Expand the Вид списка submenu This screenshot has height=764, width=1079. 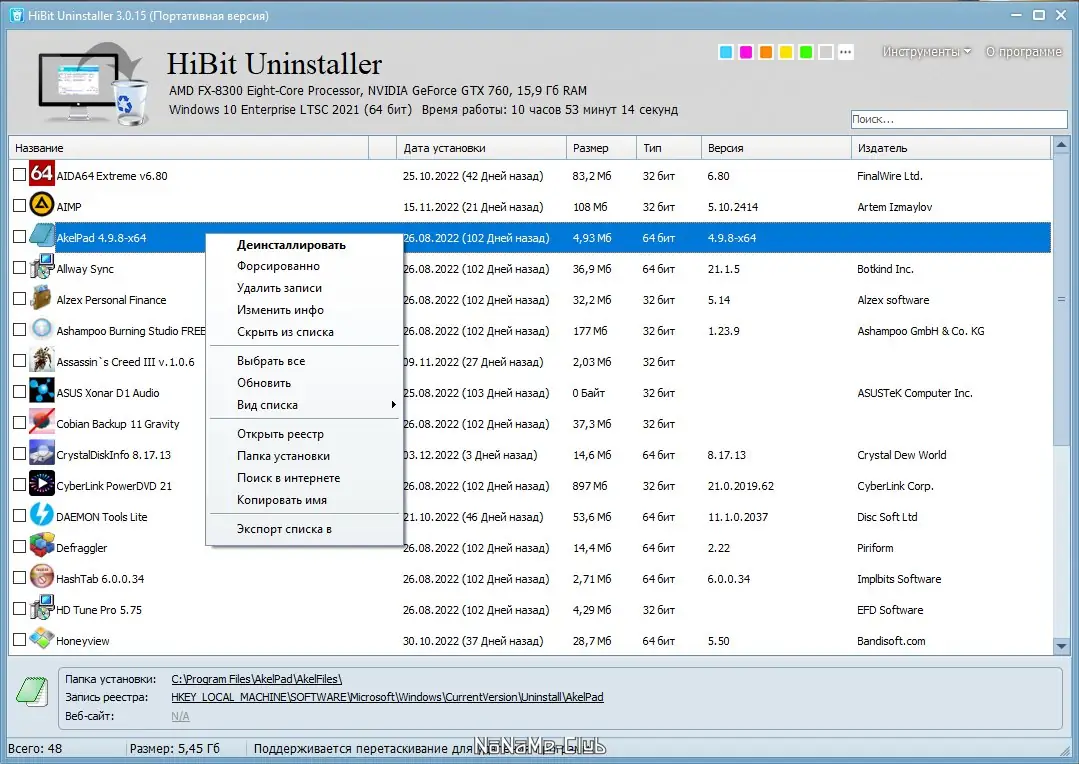tap(305, 405)
